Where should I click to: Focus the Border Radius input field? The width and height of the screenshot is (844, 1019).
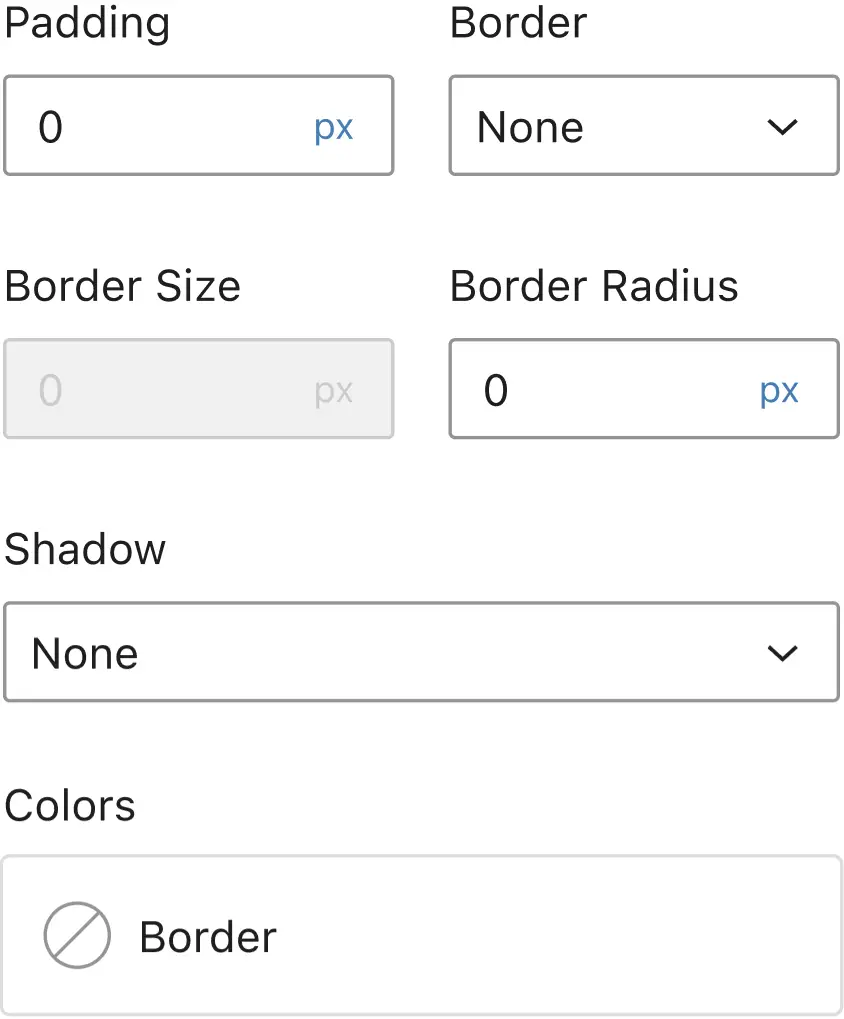600,390
